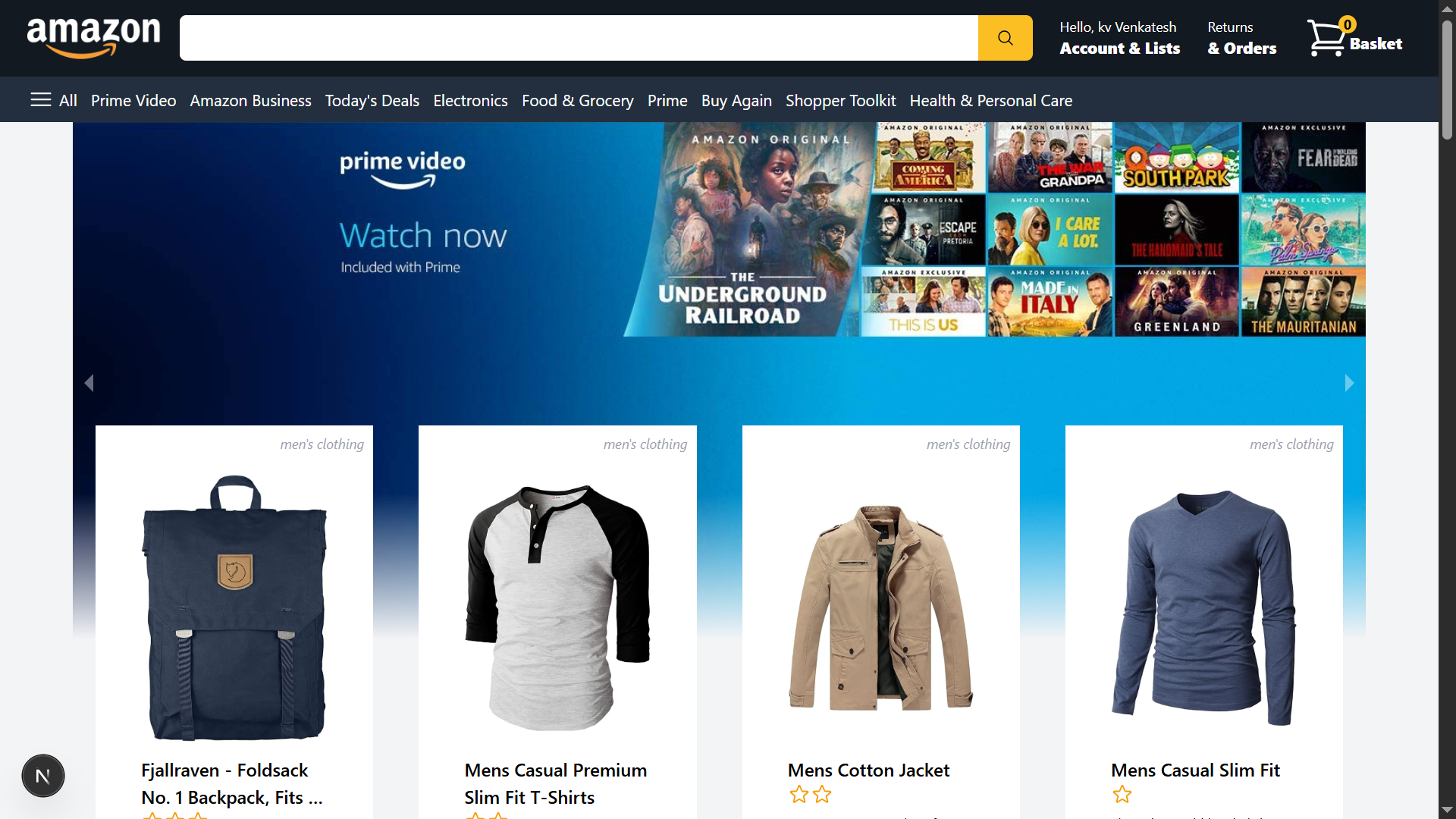Click the page vertical scrollbar thumb
The image size is (1456, 819).
point(1447,79)
